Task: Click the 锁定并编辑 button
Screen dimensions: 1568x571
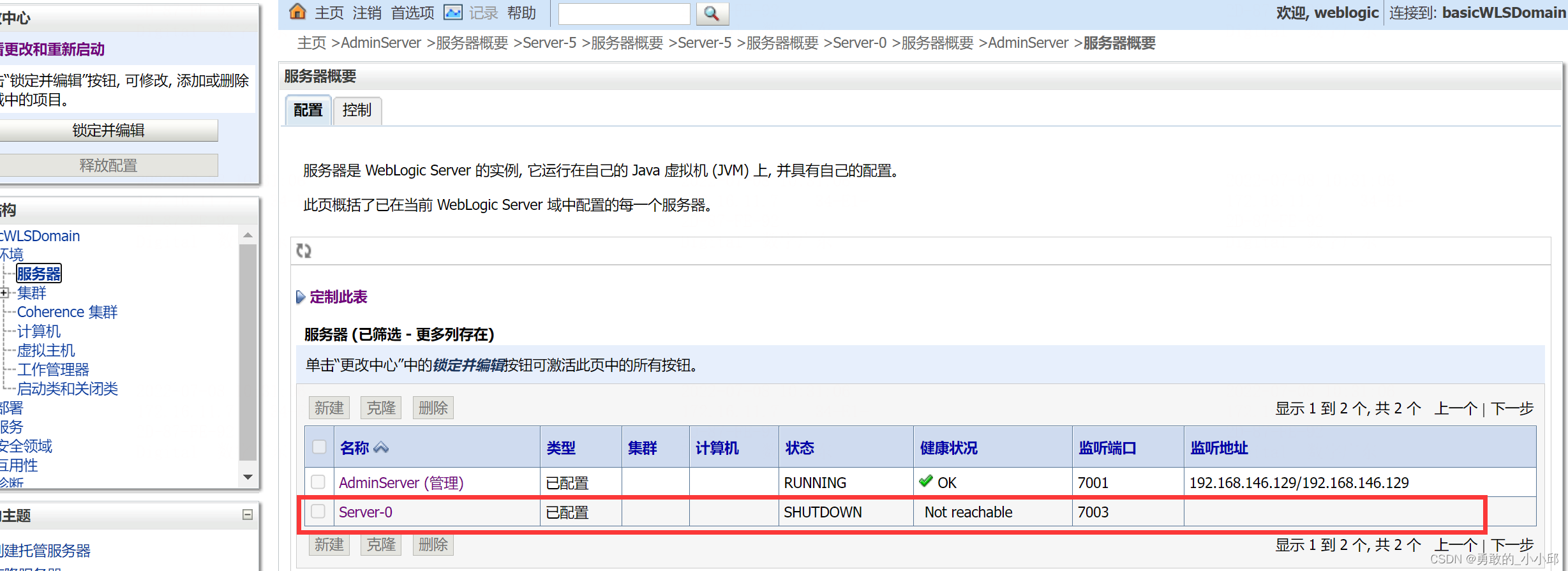Action: tap(108, 130)
